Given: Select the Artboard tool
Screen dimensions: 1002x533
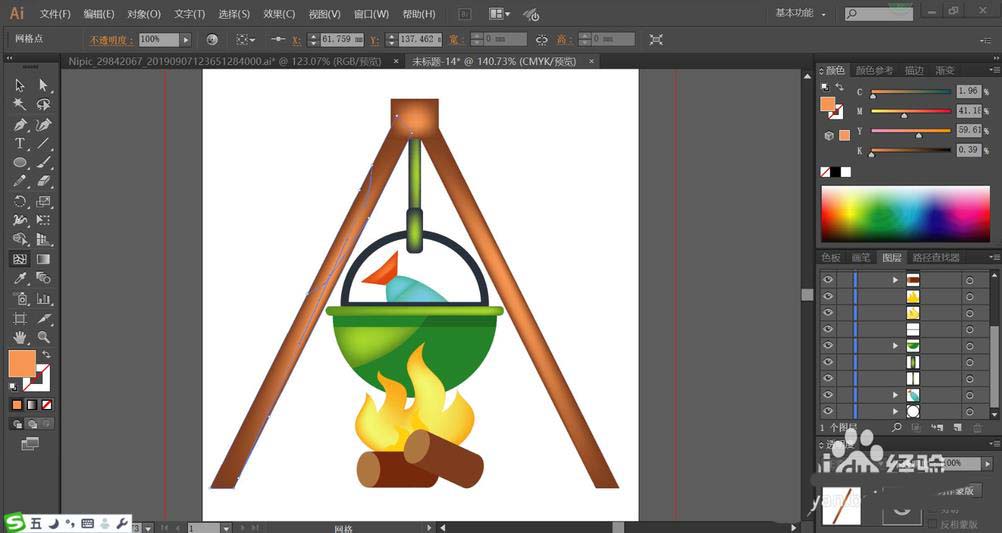Looking at the screenshot, I should 20,318.
